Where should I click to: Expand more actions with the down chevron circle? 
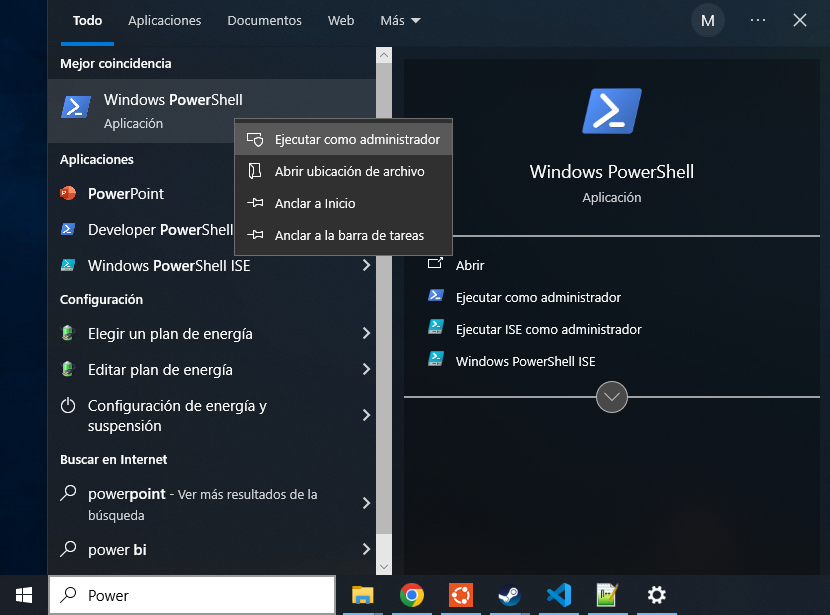click(612, 397)
